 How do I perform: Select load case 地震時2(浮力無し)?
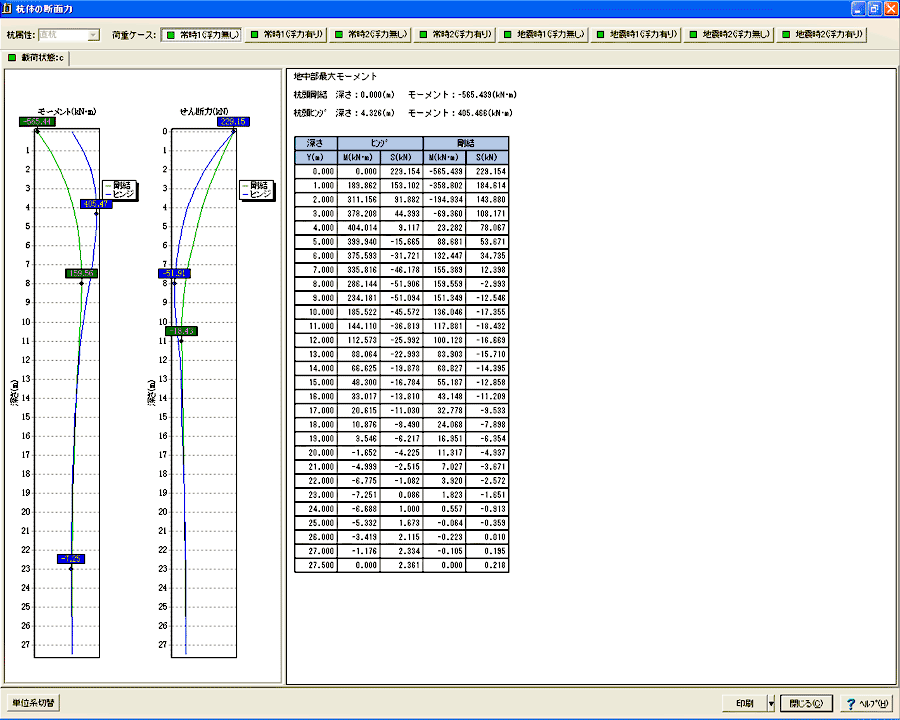click(729, 34)
